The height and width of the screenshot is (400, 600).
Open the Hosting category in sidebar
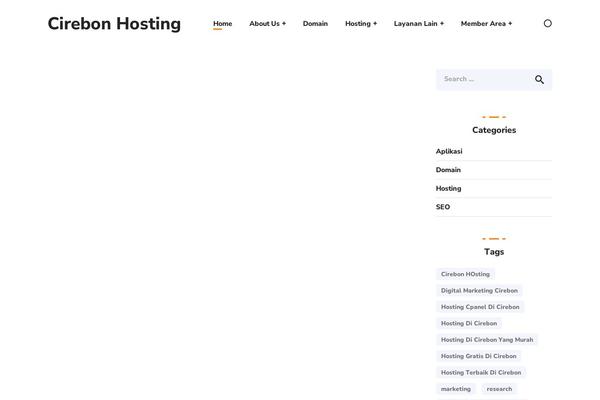click(448, 188)
